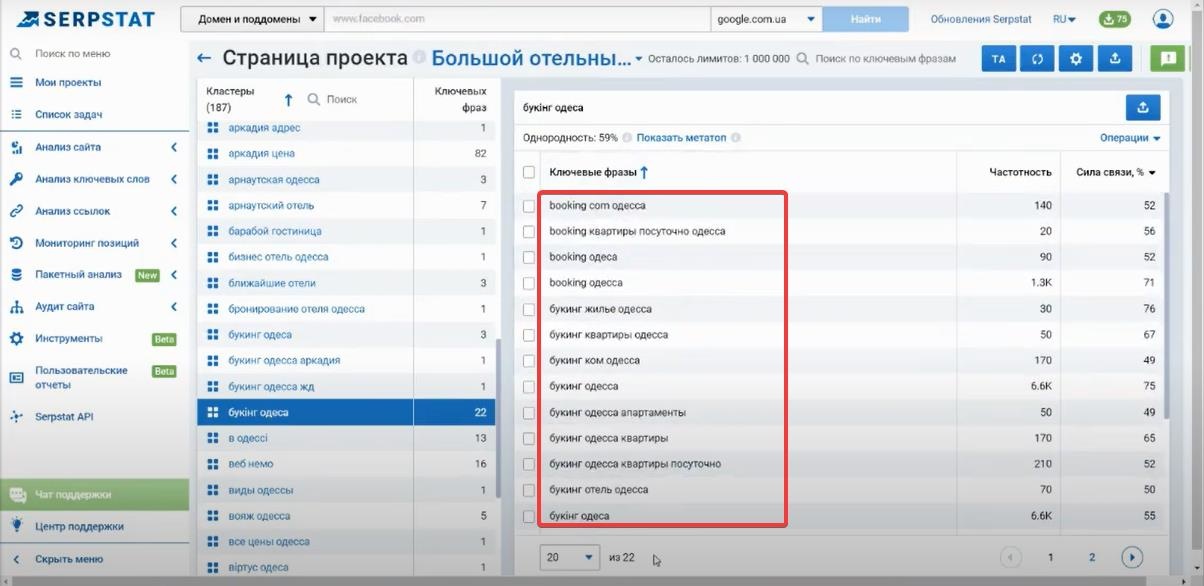The width and height of the screenshot is (1204, 586).
Task: Sort by Сила связи, % column arrow
Action: (1152, 173)
